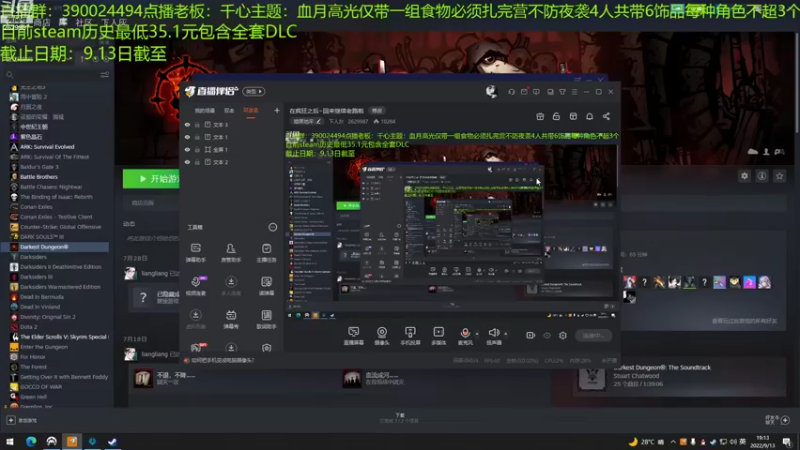Toggle visibility of 文本 1 layer
The height and width of the screenshot is (450, 800).
pyautogui.click(x=187, y=137)
